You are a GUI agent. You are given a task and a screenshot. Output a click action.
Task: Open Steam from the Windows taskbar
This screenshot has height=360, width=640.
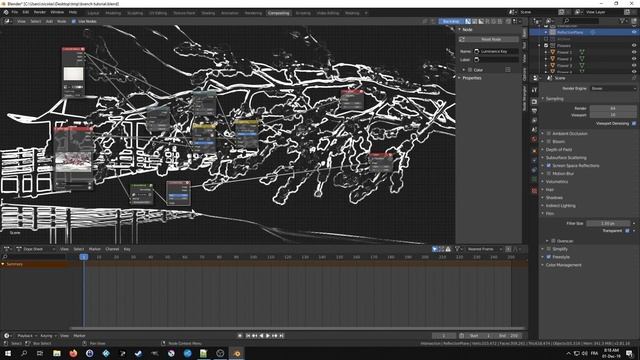[138, 353]
